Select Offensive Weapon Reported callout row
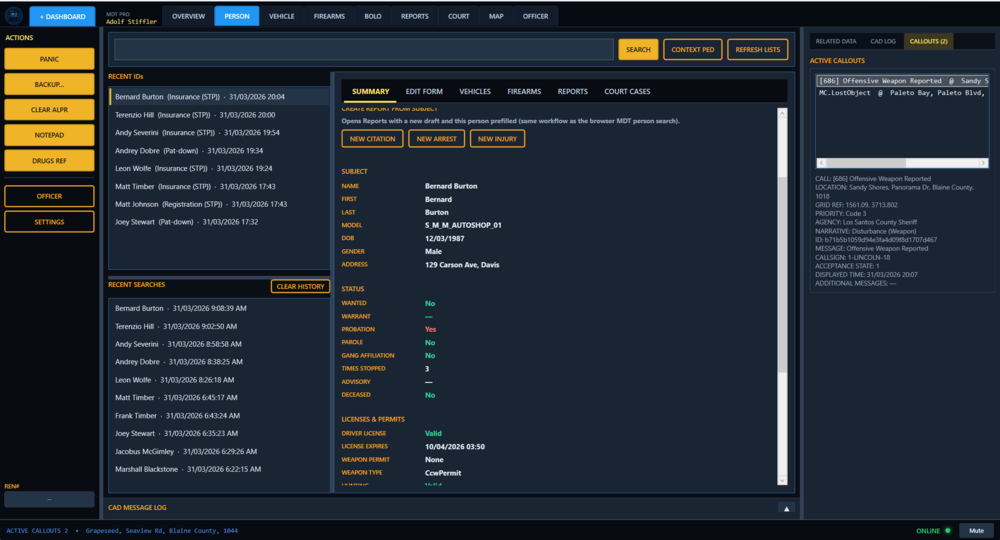The height and width of the screenshot is (540, 1000). pos(902,81)
